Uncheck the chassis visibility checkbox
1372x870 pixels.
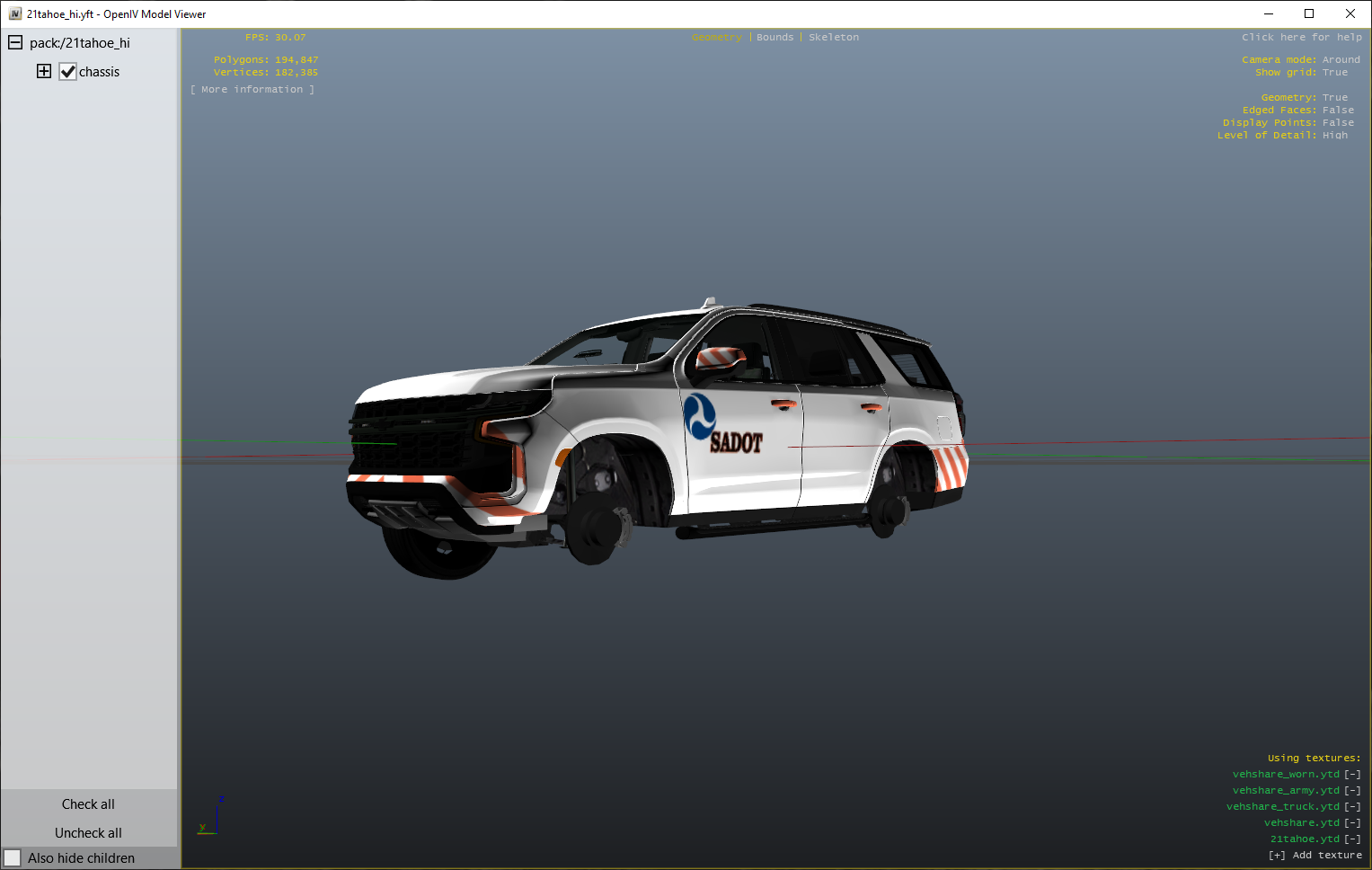point(68,72)
